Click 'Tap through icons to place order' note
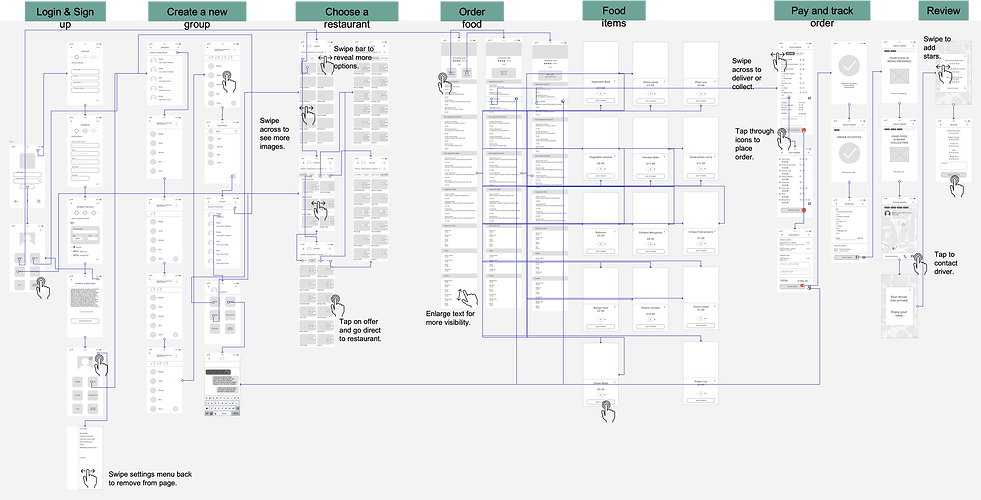 pyautogui.click(x=755, y=144)
